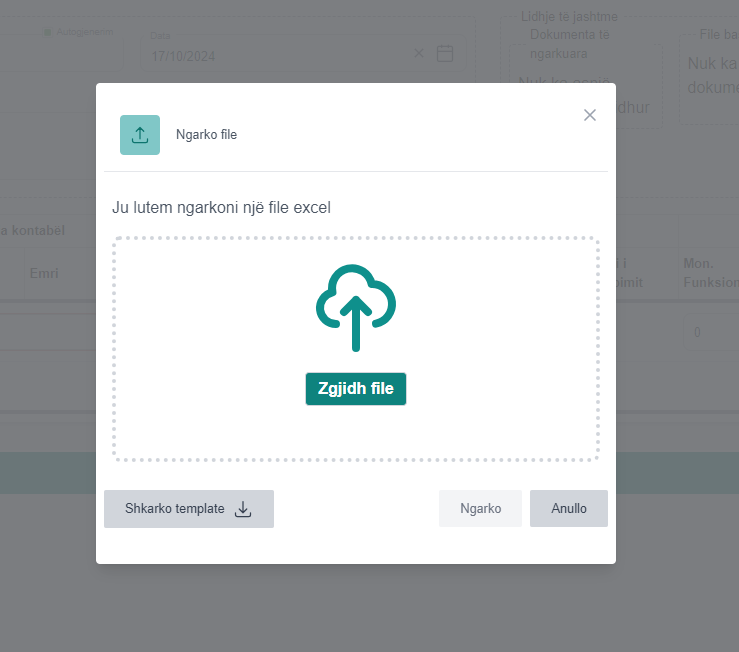Click the Lidhje të jashtme section label
The width and height of the screenshot is (739, 652).
(568, 16)
